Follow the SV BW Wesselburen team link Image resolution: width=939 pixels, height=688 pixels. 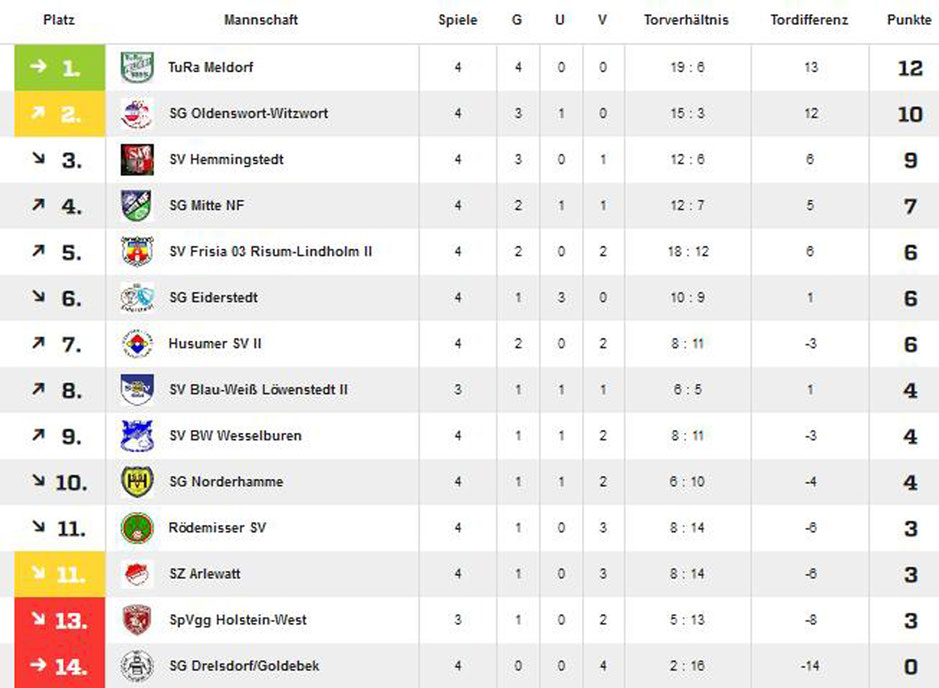pyautogui.click(x=235, y=436)
